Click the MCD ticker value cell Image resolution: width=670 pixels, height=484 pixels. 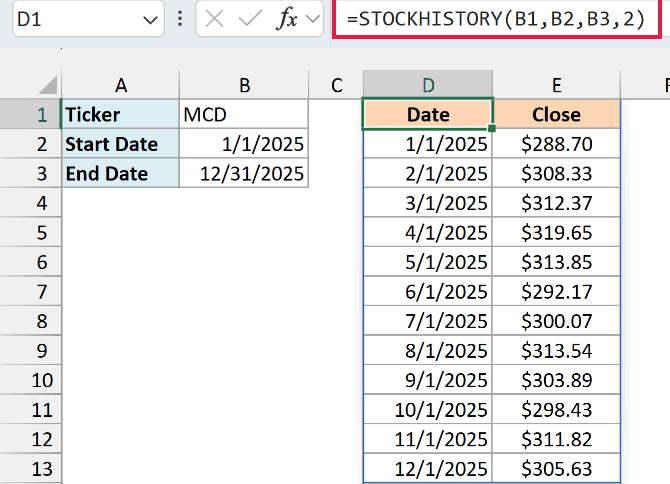coord(244,114)
